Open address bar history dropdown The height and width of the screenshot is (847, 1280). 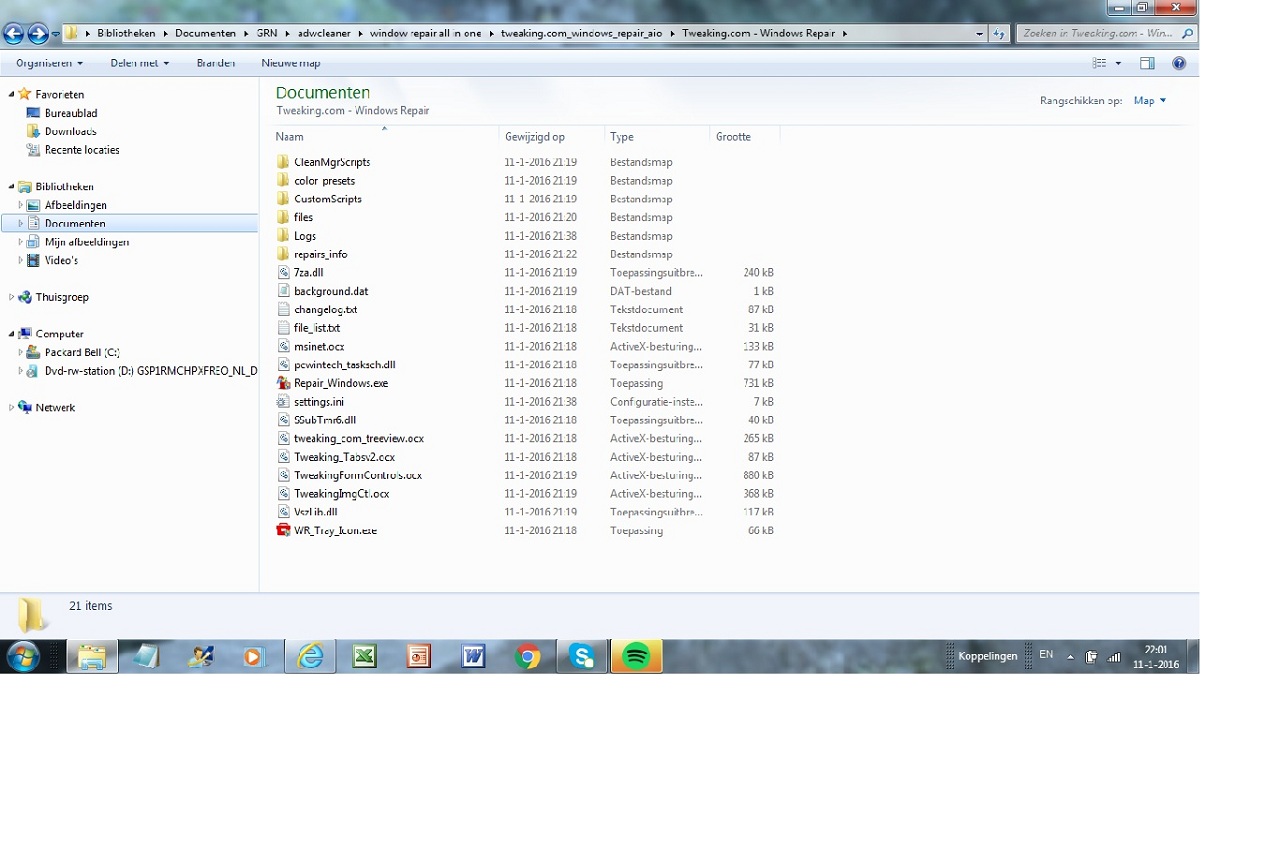tap(980, 34)
